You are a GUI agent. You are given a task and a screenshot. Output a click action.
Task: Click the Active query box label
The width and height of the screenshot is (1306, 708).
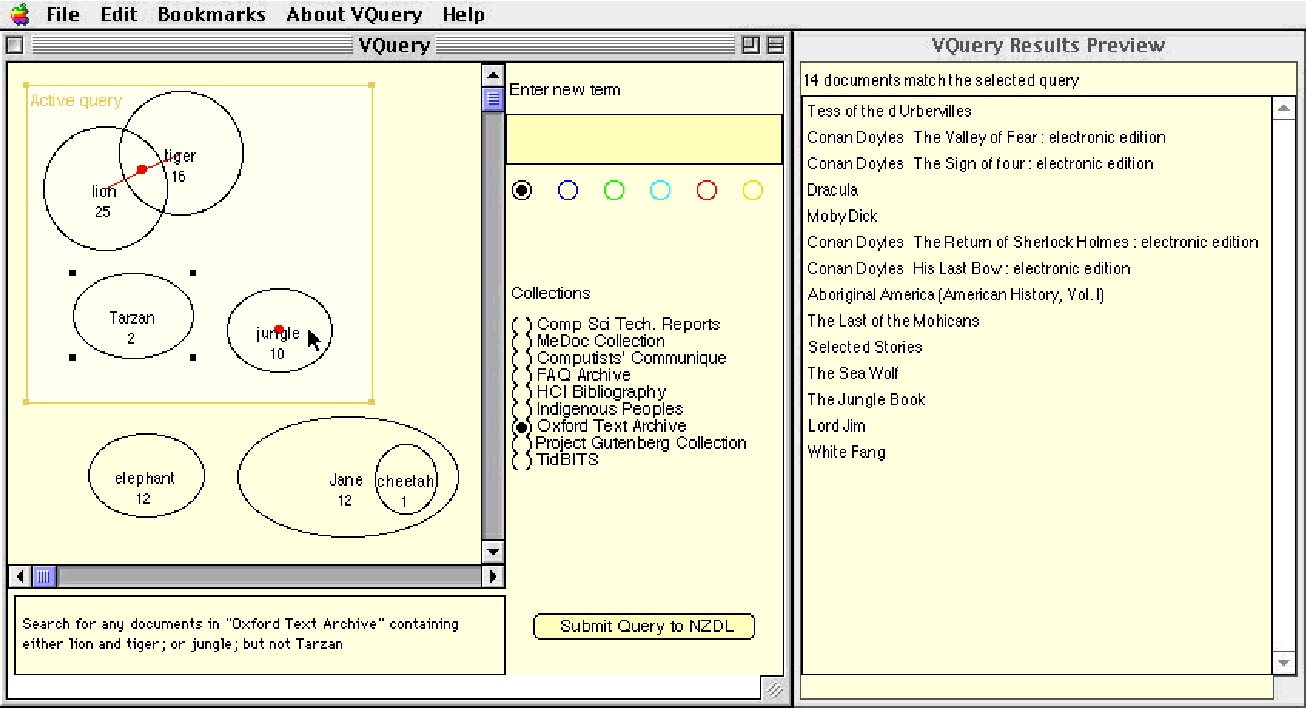click(x=76, y=101)
